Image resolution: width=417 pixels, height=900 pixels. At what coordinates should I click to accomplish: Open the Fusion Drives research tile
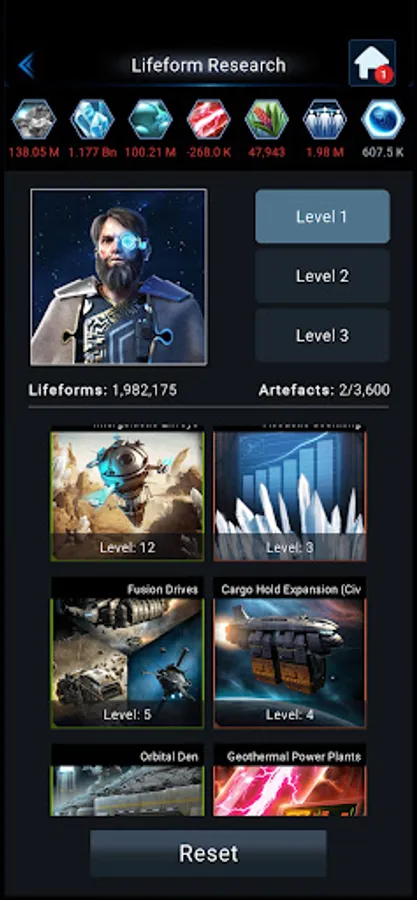click(x=127, y=653)
